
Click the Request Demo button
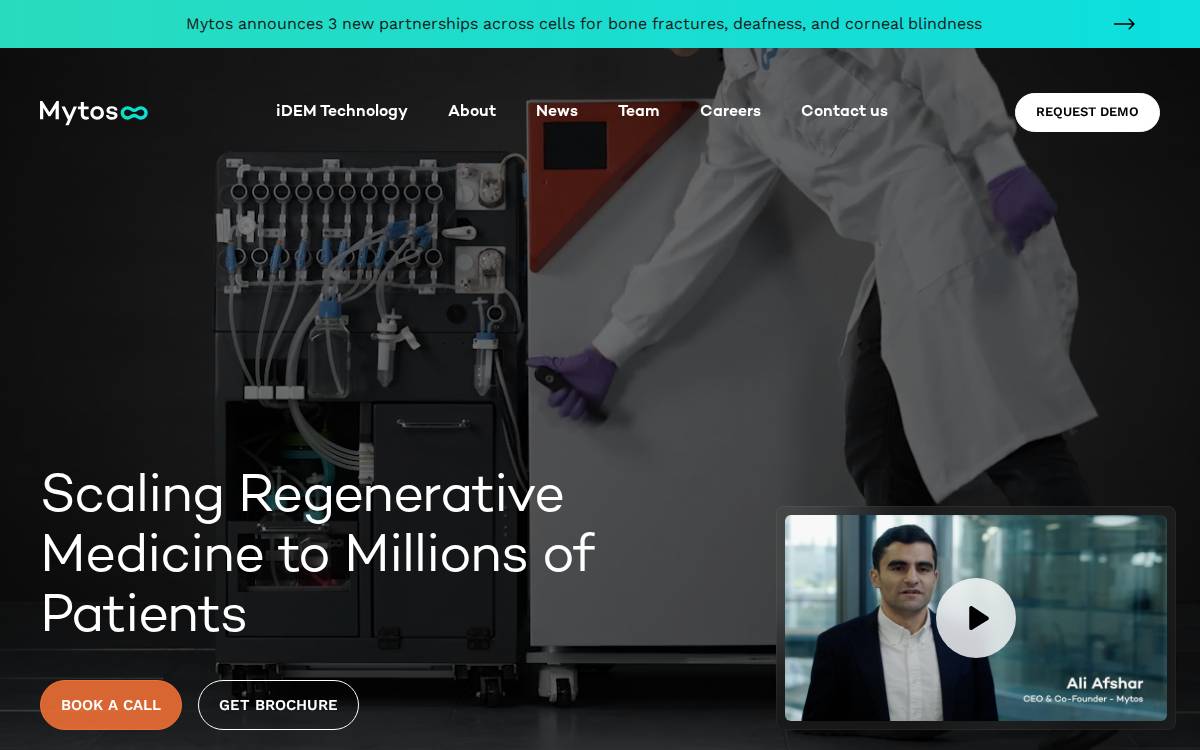point(1087,112)
